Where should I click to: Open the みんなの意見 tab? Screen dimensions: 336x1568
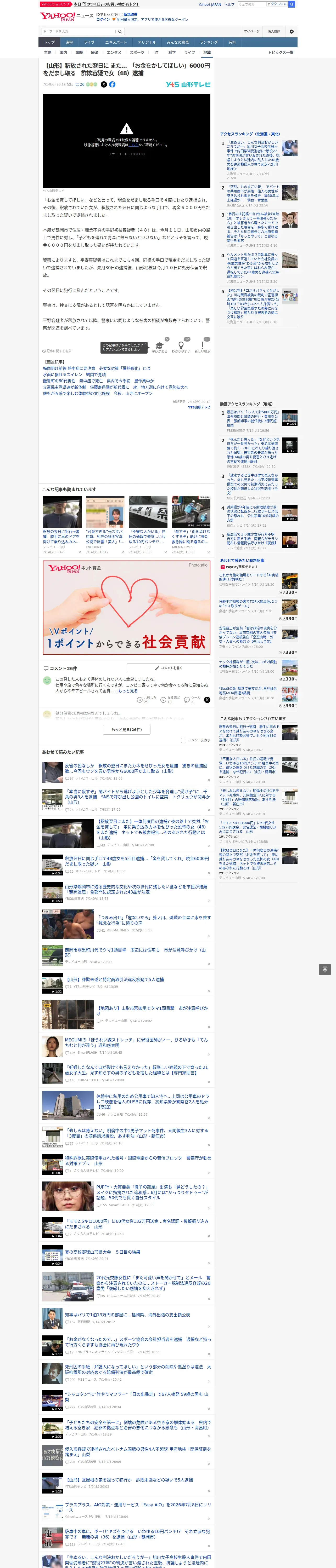coord(178,43)
